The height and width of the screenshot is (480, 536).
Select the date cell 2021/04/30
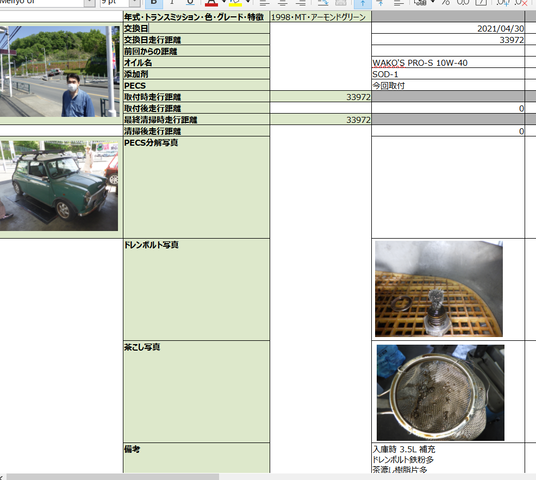coord(448,28)
